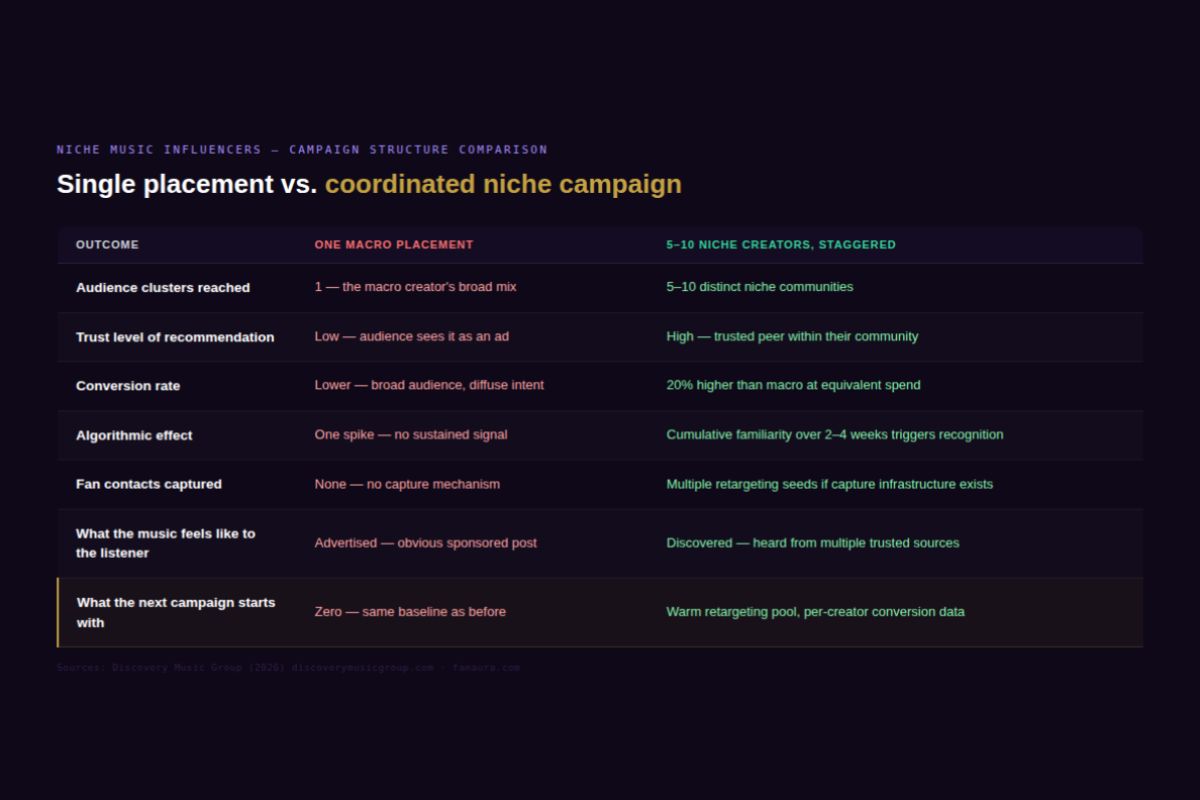Click the 'OUTCOME' column header

click(x=107, y=245)
